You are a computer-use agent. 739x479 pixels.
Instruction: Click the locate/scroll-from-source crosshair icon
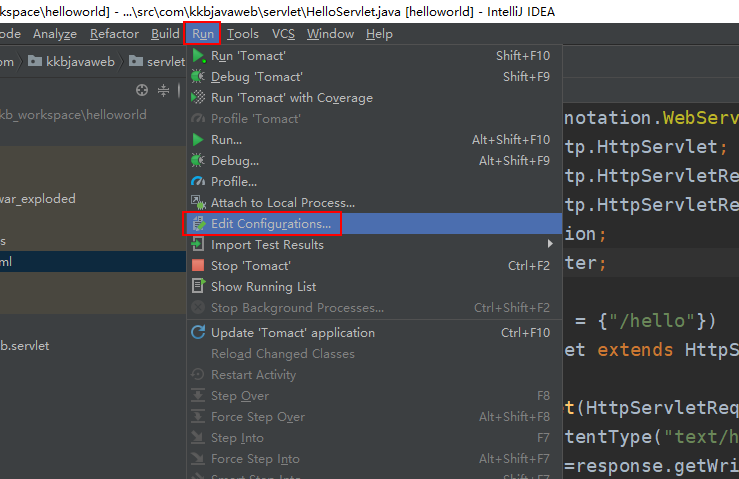tap(142, 90)
